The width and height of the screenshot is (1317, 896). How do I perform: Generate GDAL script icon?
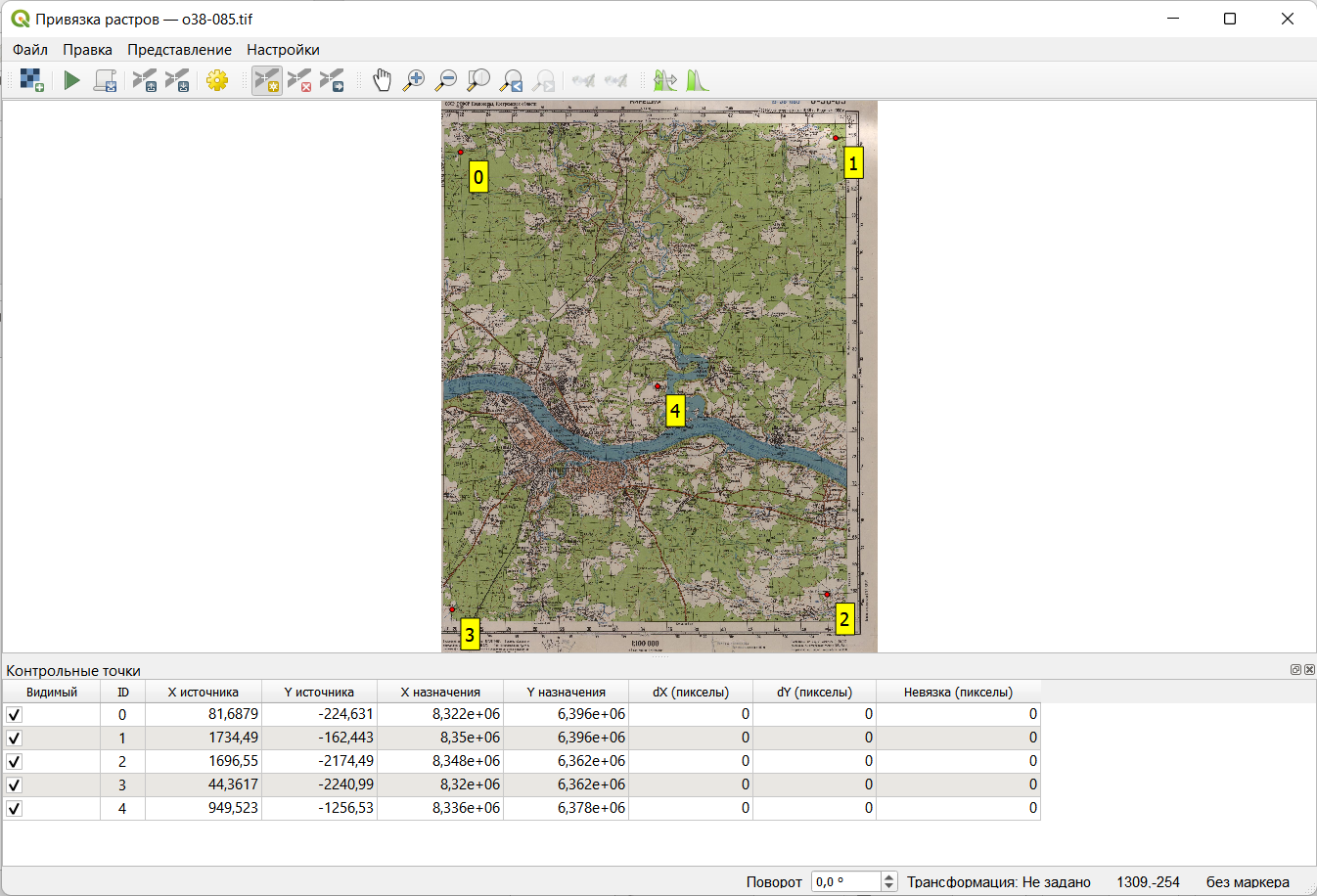105,80
